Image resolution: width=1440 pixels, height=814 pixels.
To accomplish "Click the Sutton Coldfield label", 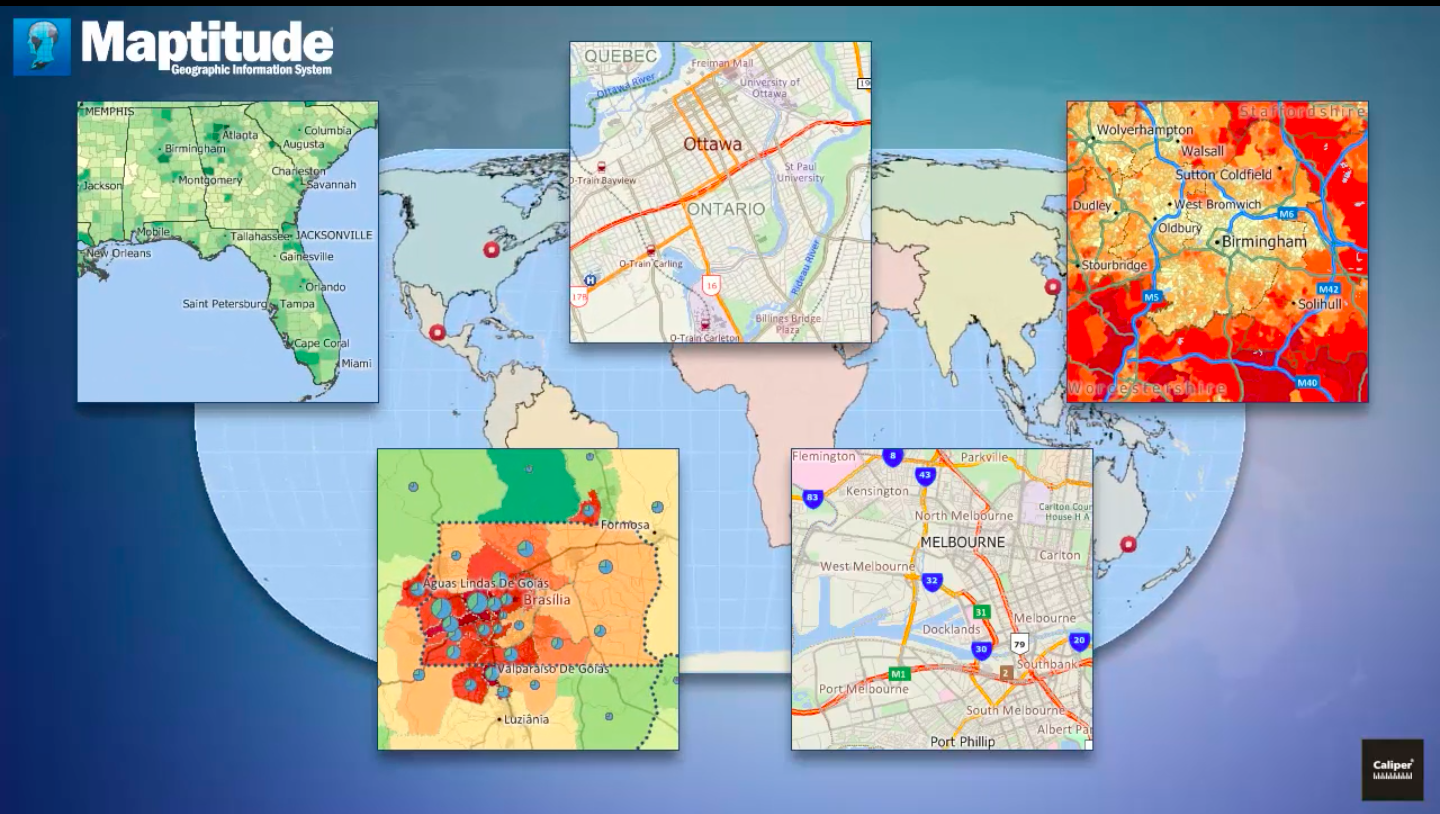I will (x=1224, y=174).
